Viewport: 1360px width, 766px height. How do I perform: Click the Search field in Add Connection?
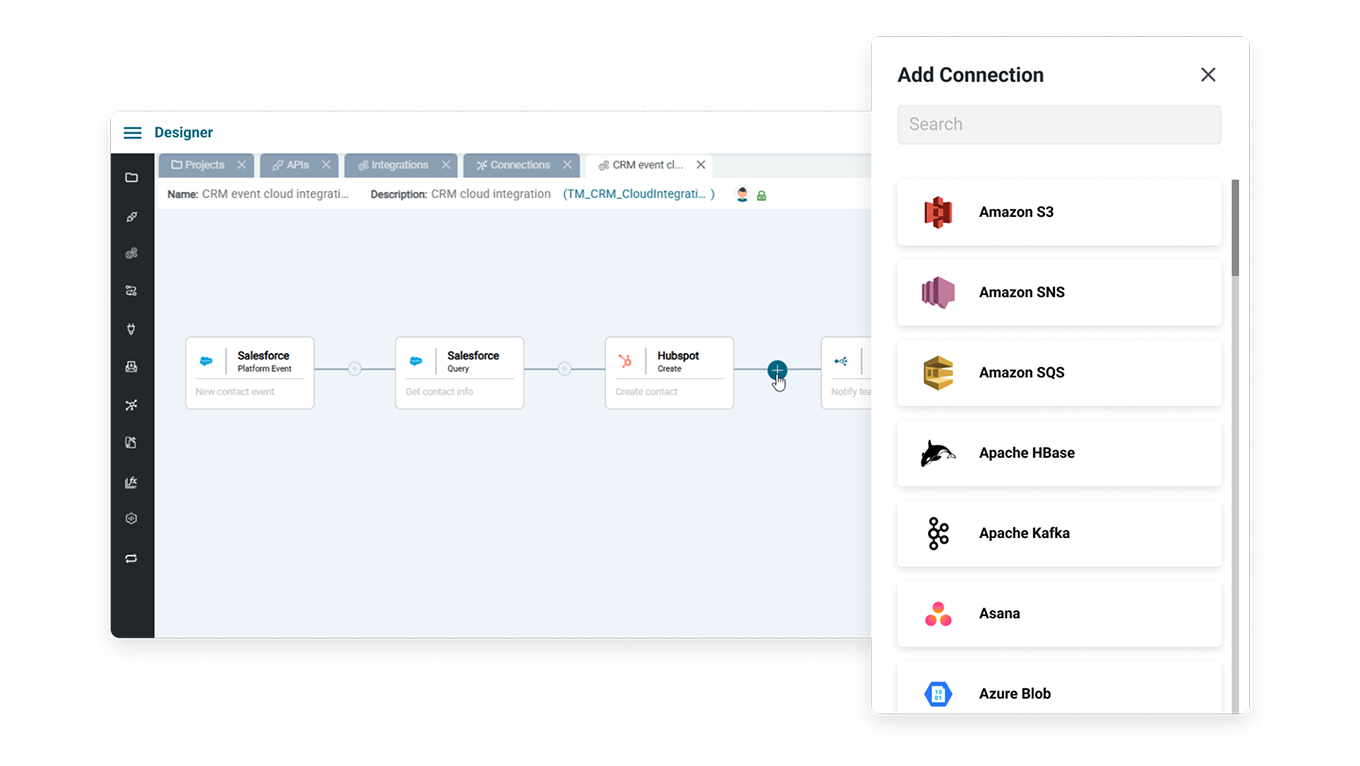point(1059,125)
